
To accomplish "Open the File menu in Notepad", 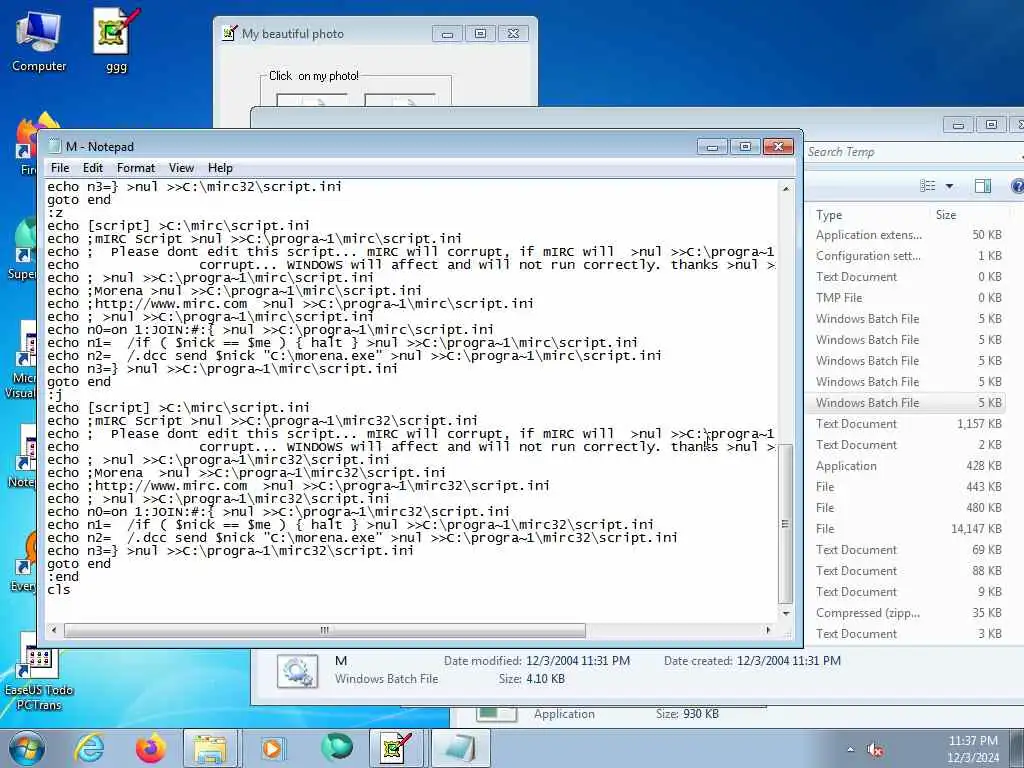I will pos(60,168).
